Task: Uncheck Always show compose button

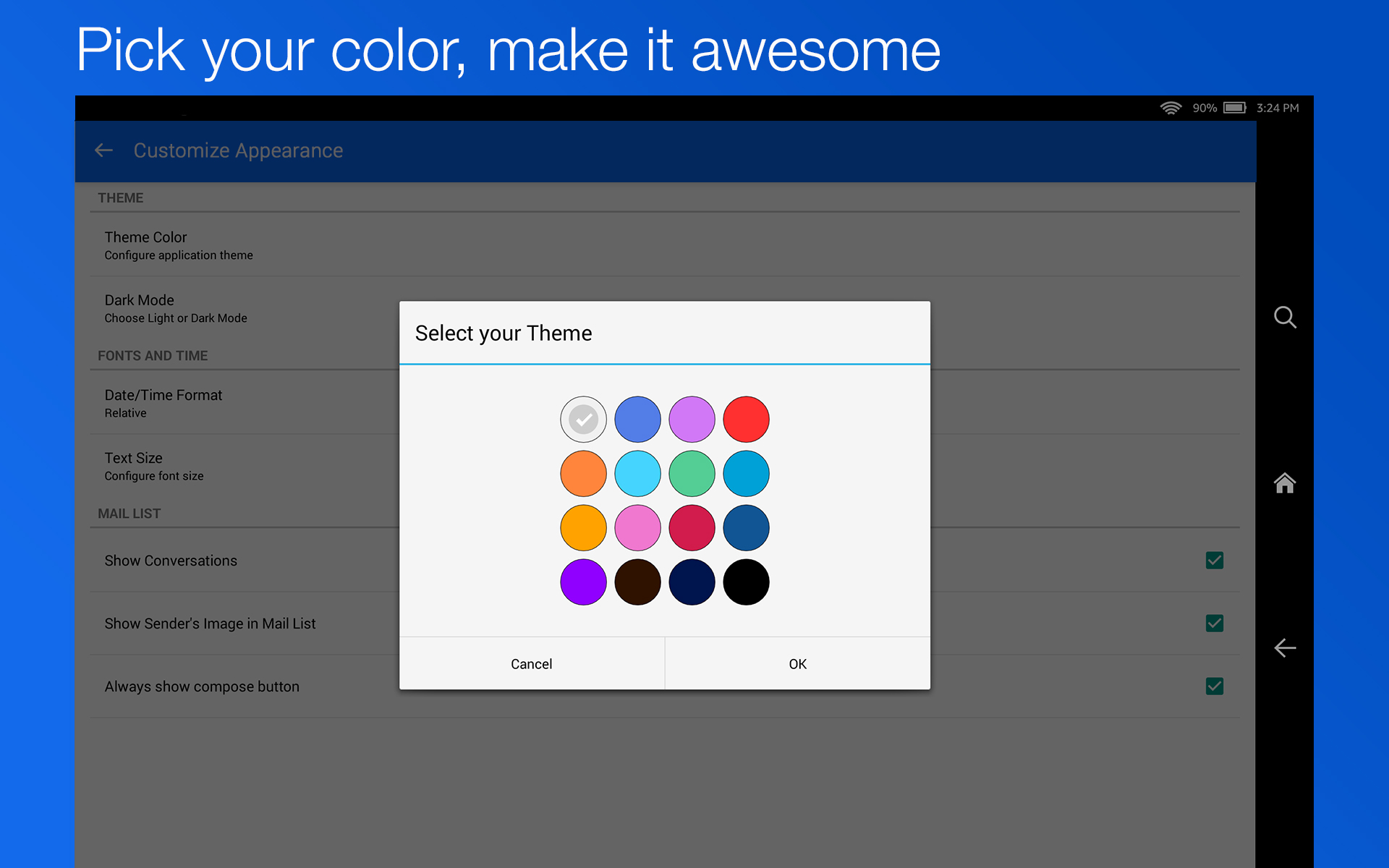Action: click(1215, 686)
